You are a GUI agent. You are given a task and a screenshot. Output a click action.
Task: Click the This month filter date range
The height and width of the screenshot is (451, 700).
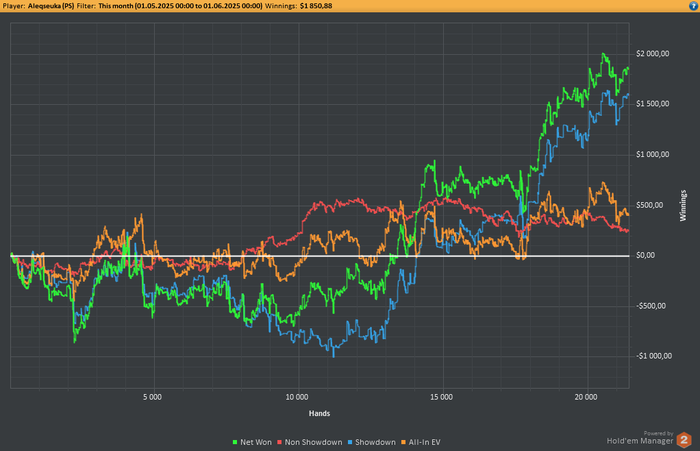click(180, 6)
